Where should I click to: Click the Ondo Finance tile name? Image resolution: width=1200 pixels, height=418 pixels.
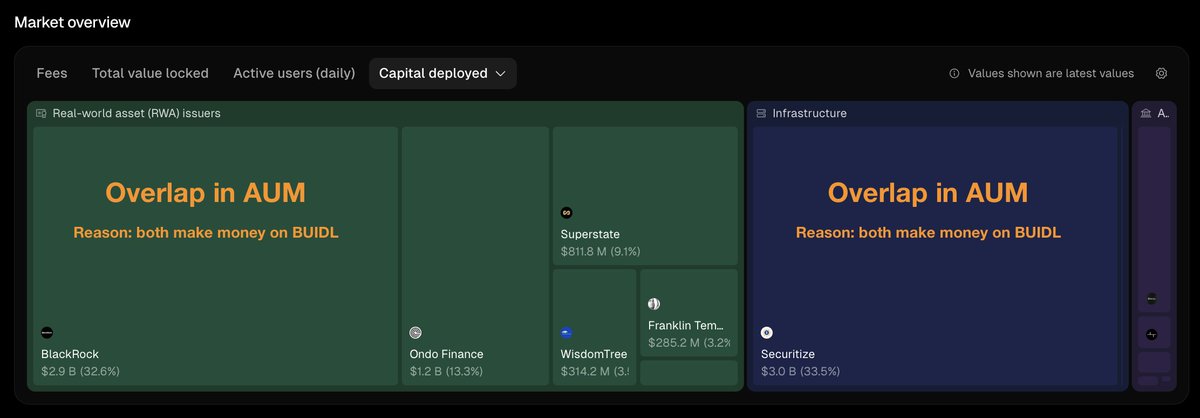446,354
